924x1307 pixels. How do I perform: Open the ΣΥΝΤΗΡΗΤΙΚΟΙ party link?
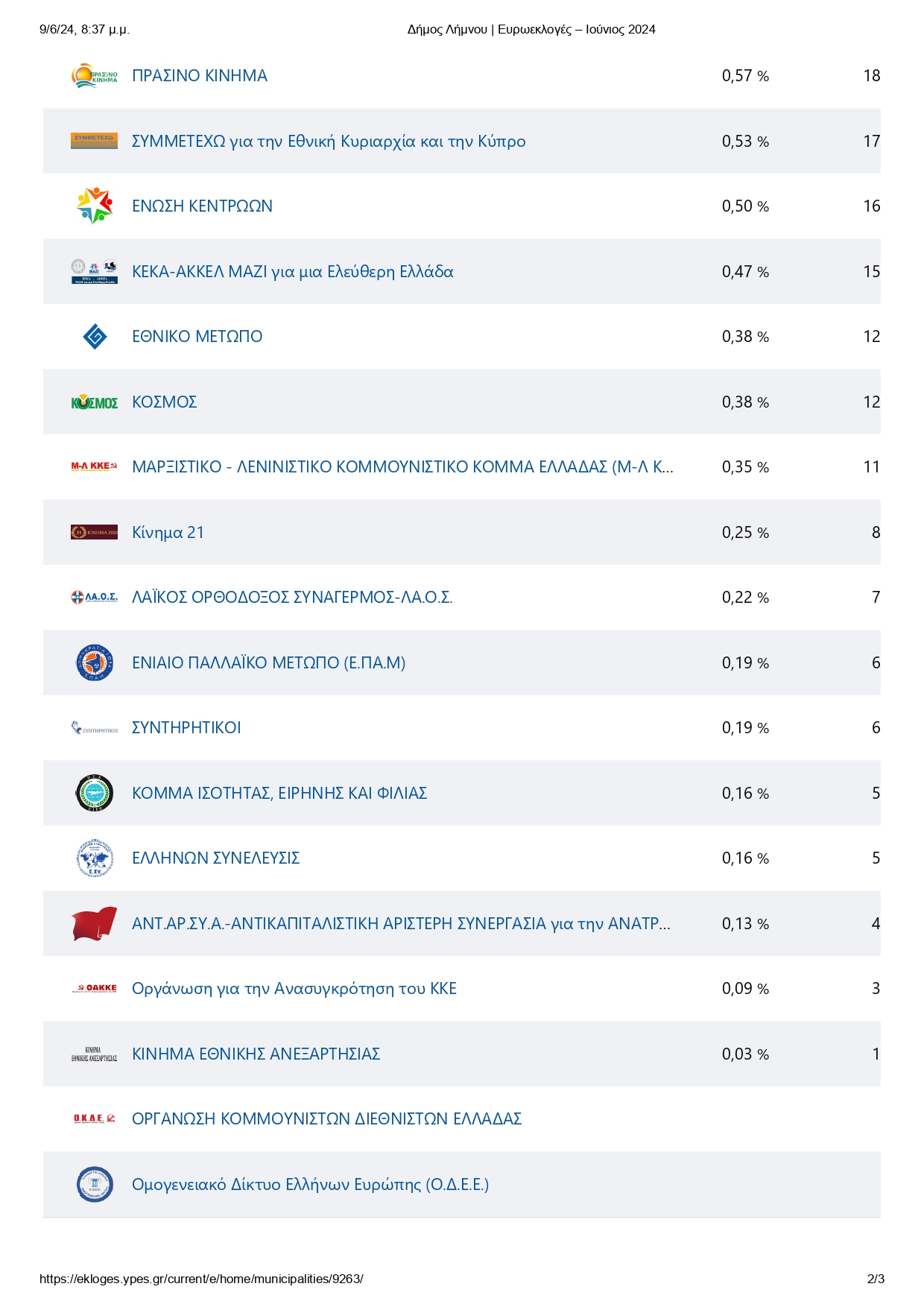click(x=186, y=728)
